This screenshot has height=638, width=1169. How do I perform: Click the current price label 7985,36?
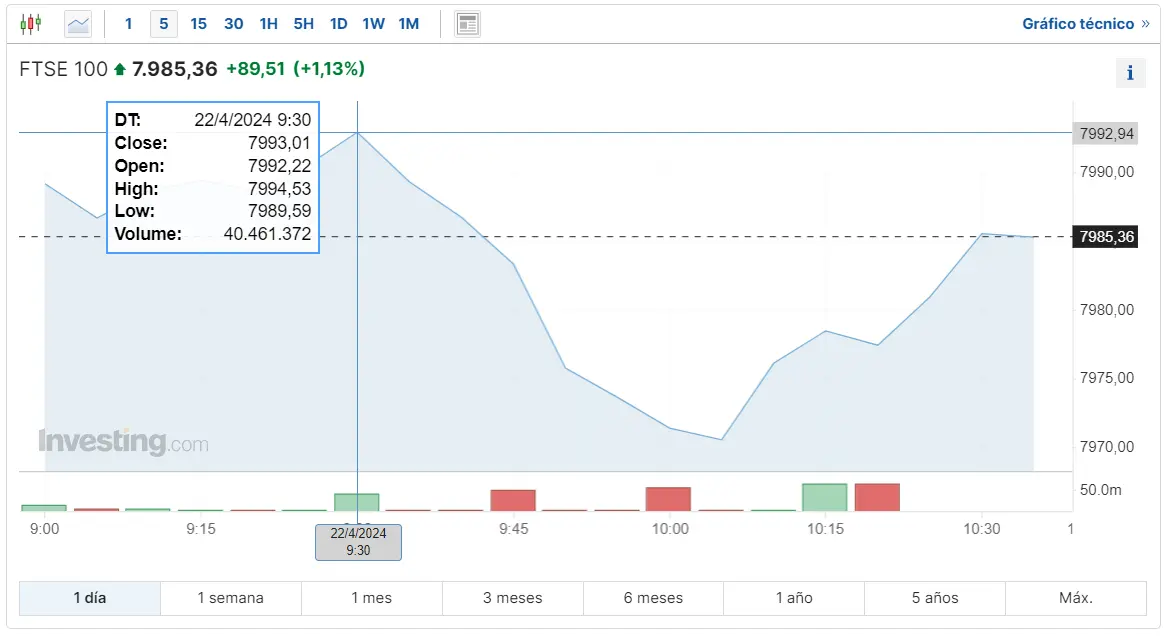click(1105, 237)
